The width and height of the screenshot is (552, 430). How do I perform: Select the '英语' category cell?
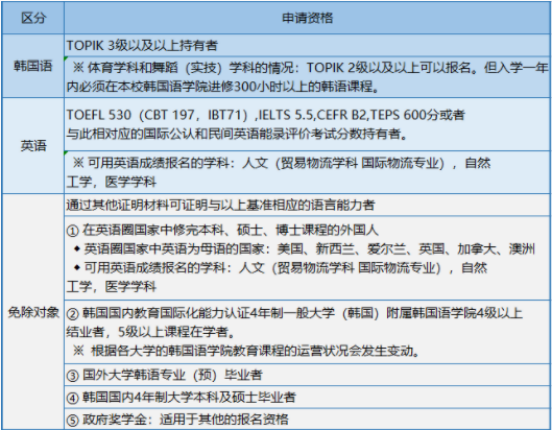[33, 145]
